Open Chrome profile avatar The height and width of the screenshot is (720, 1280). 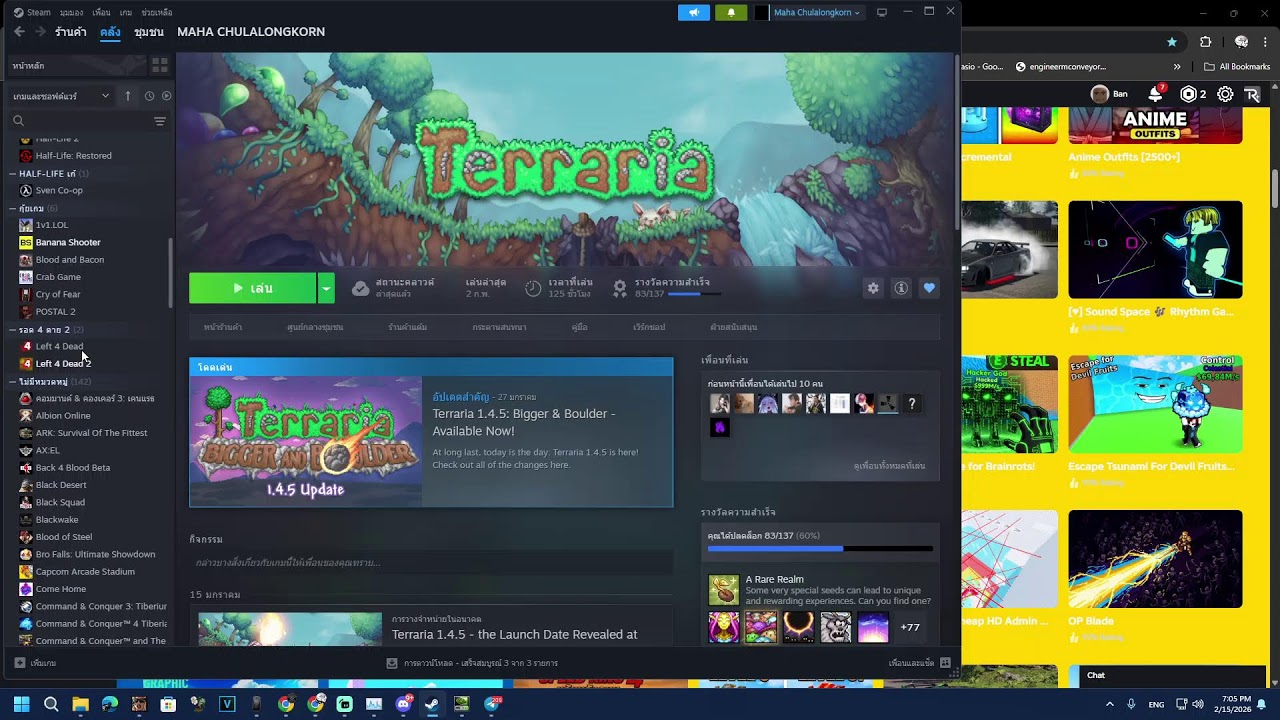[1241, 42]
